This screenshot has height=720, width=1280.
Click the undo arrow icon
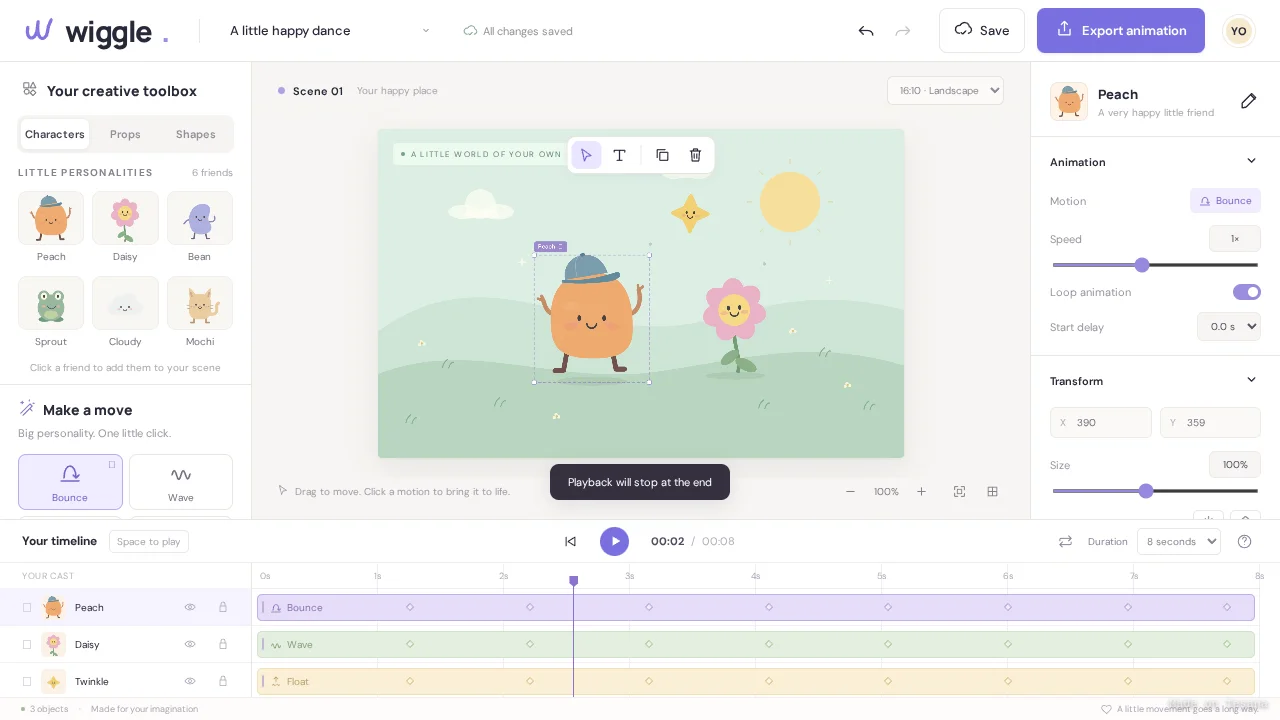click(866, 31)
